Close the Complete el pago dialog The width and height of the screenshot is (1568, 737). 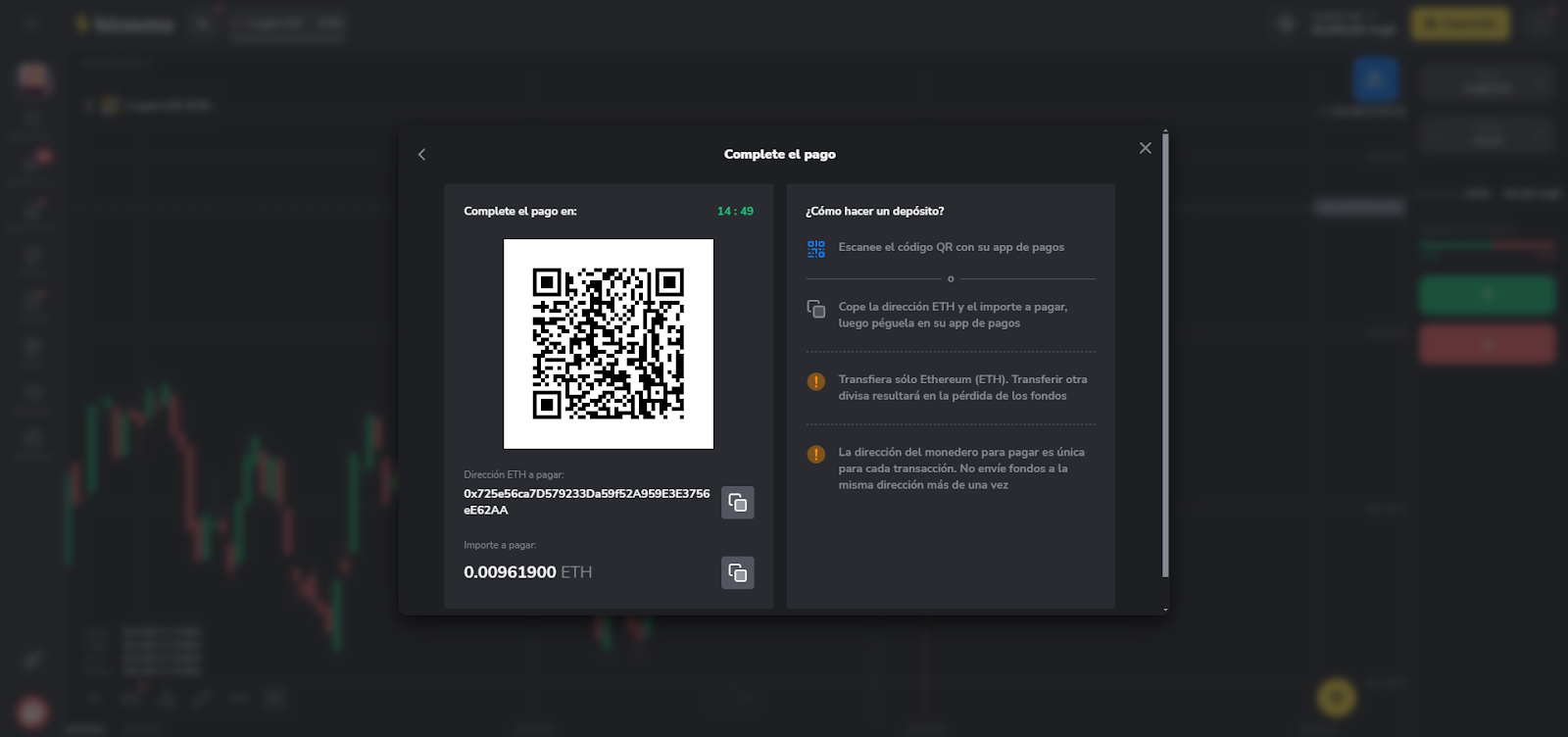1145,148
